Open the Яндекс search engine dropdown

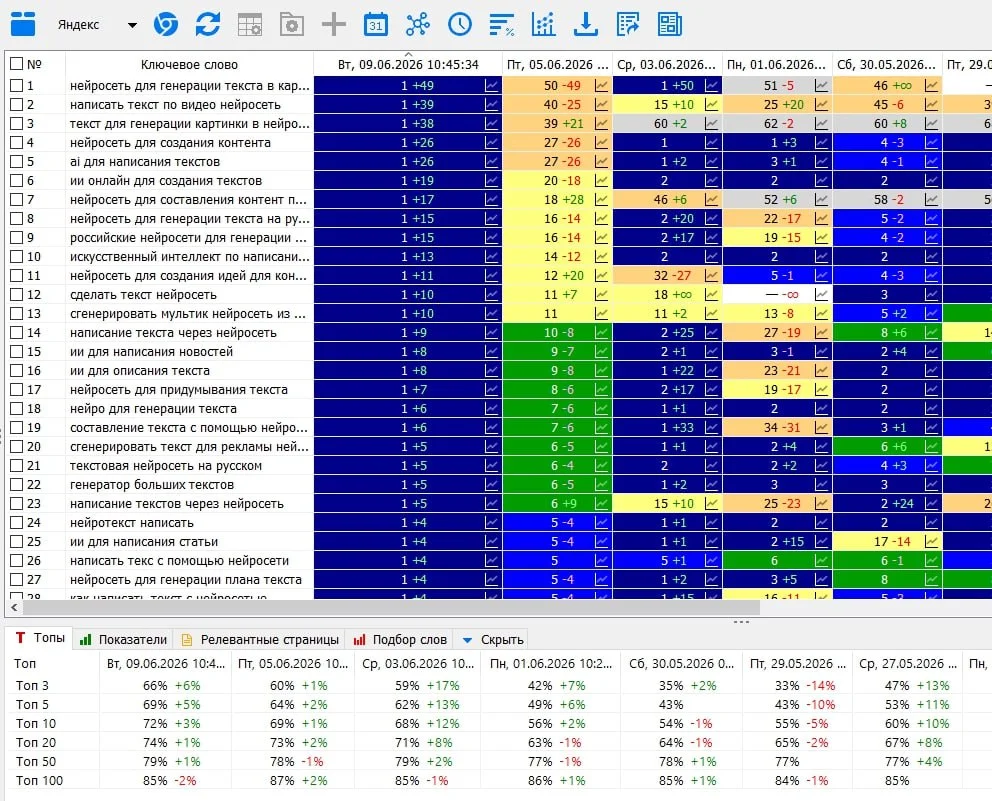(x=97, y=25)
